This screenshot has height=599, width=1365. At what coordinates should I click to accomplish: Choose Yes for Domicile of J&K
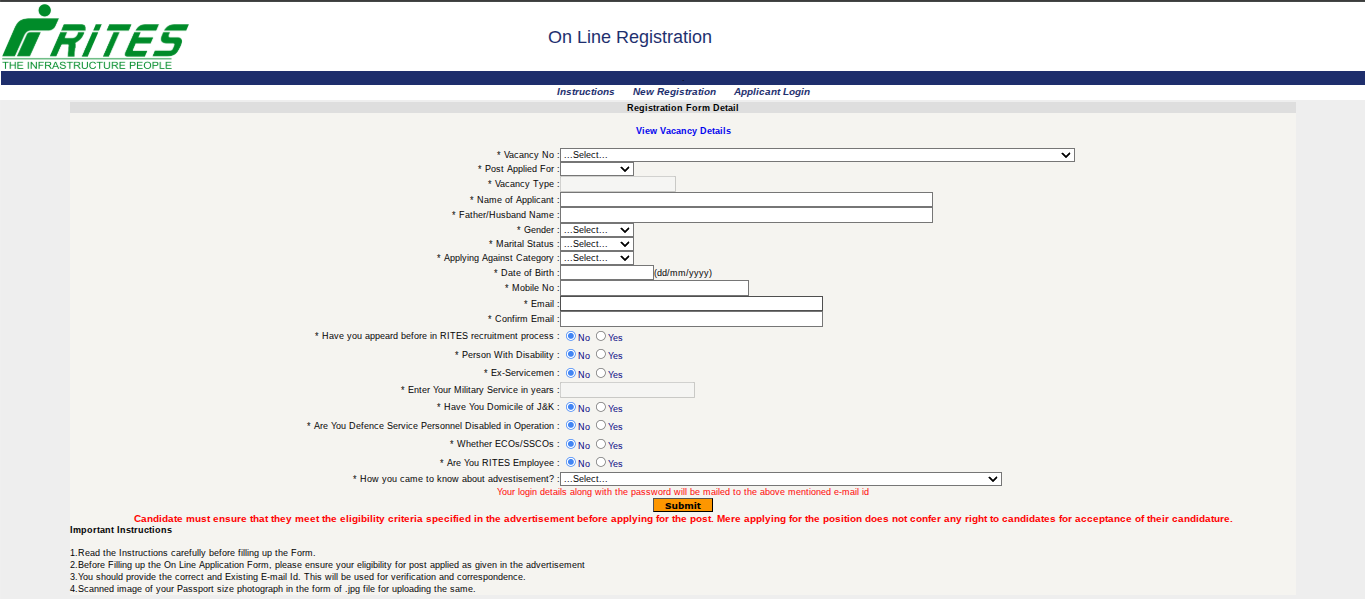click(x=601, y=407)
